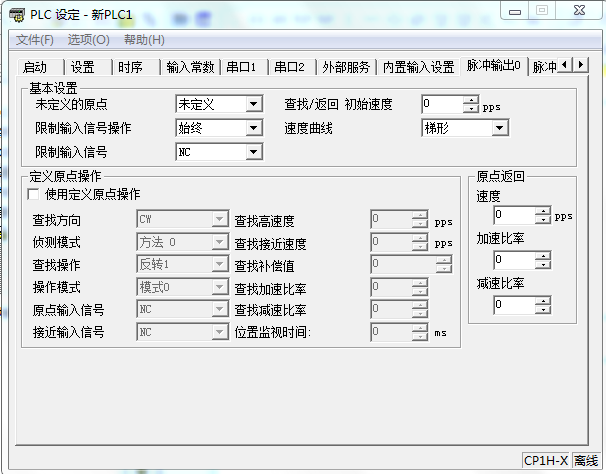Increase origin return deceleration ratio

[x=543, y=300]
